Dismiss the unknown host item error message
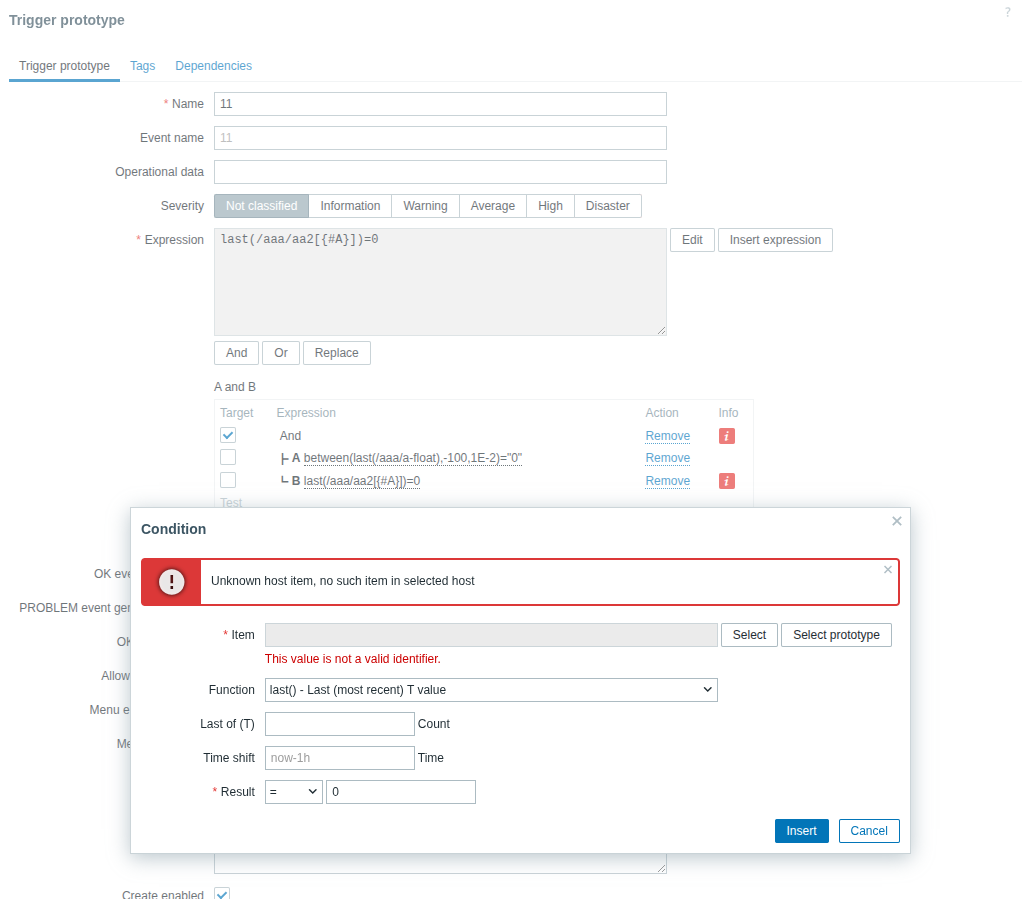 [x=887, y=570]
